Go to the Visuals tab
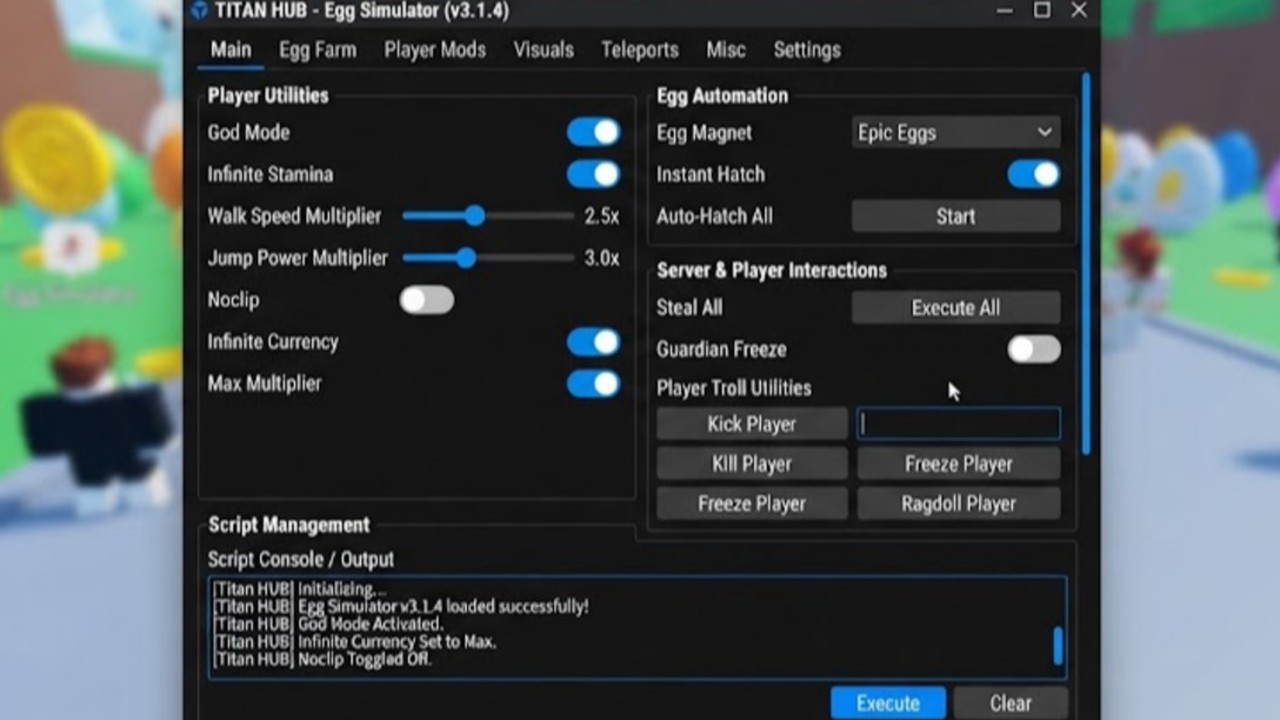Screen dimensions: 1280x720 [544, 50]
